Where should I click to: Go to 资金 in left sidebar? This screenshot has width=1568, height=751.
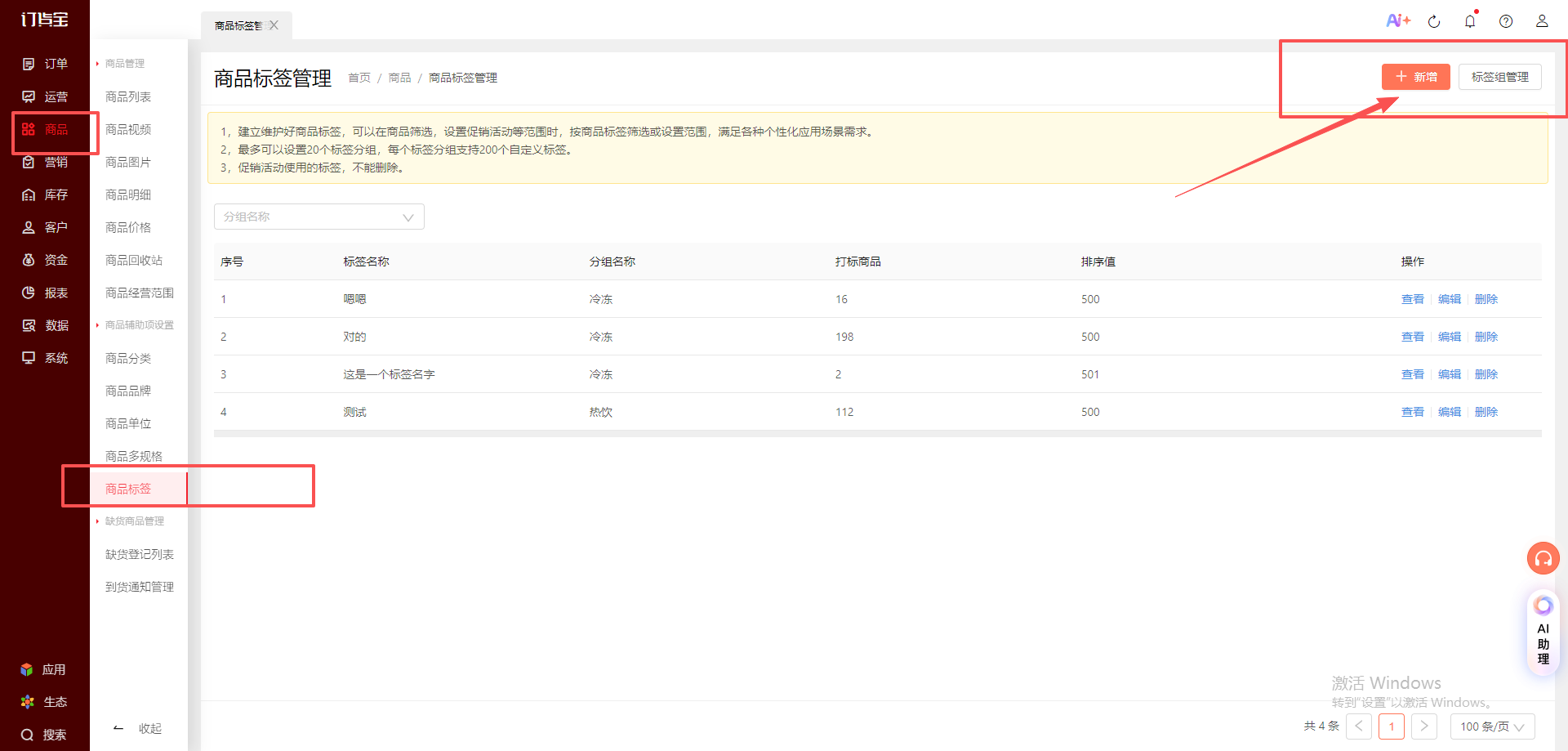45,260
